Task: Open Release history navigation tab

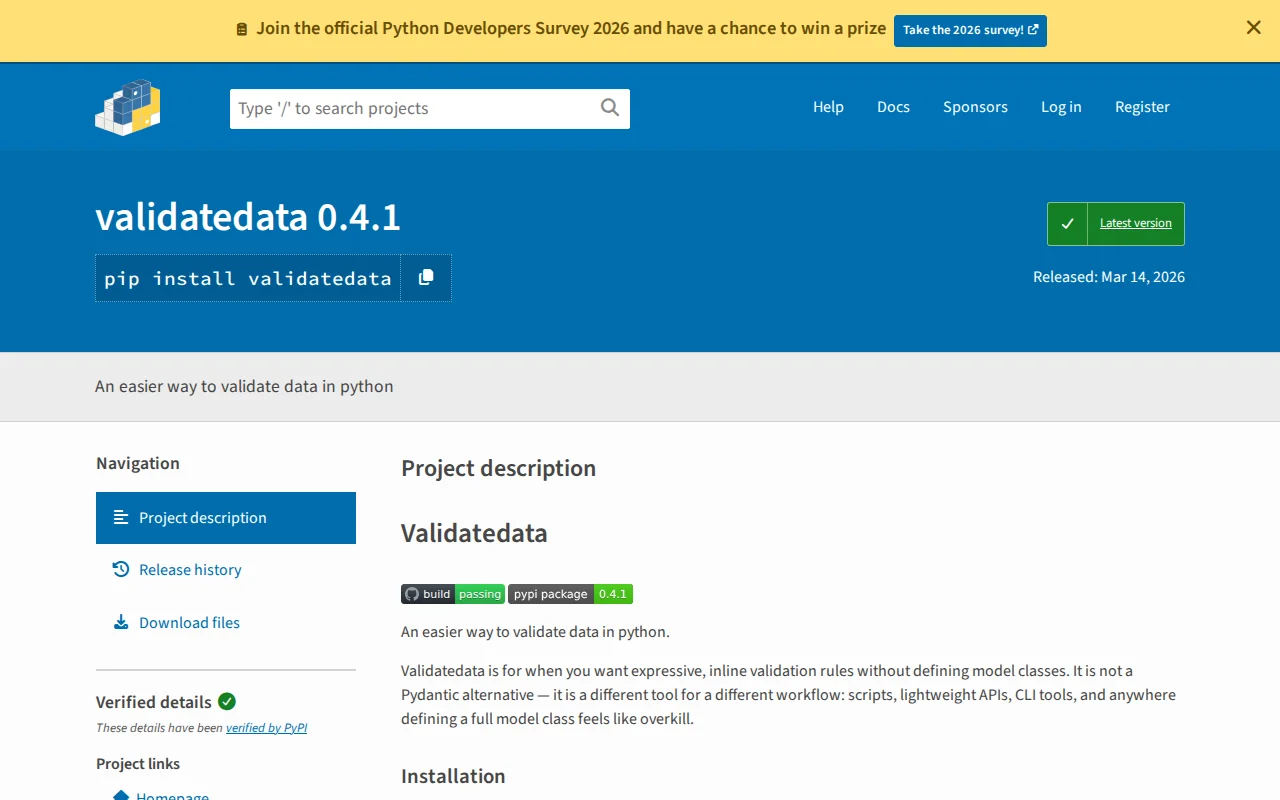Action: tap(226, 570)
